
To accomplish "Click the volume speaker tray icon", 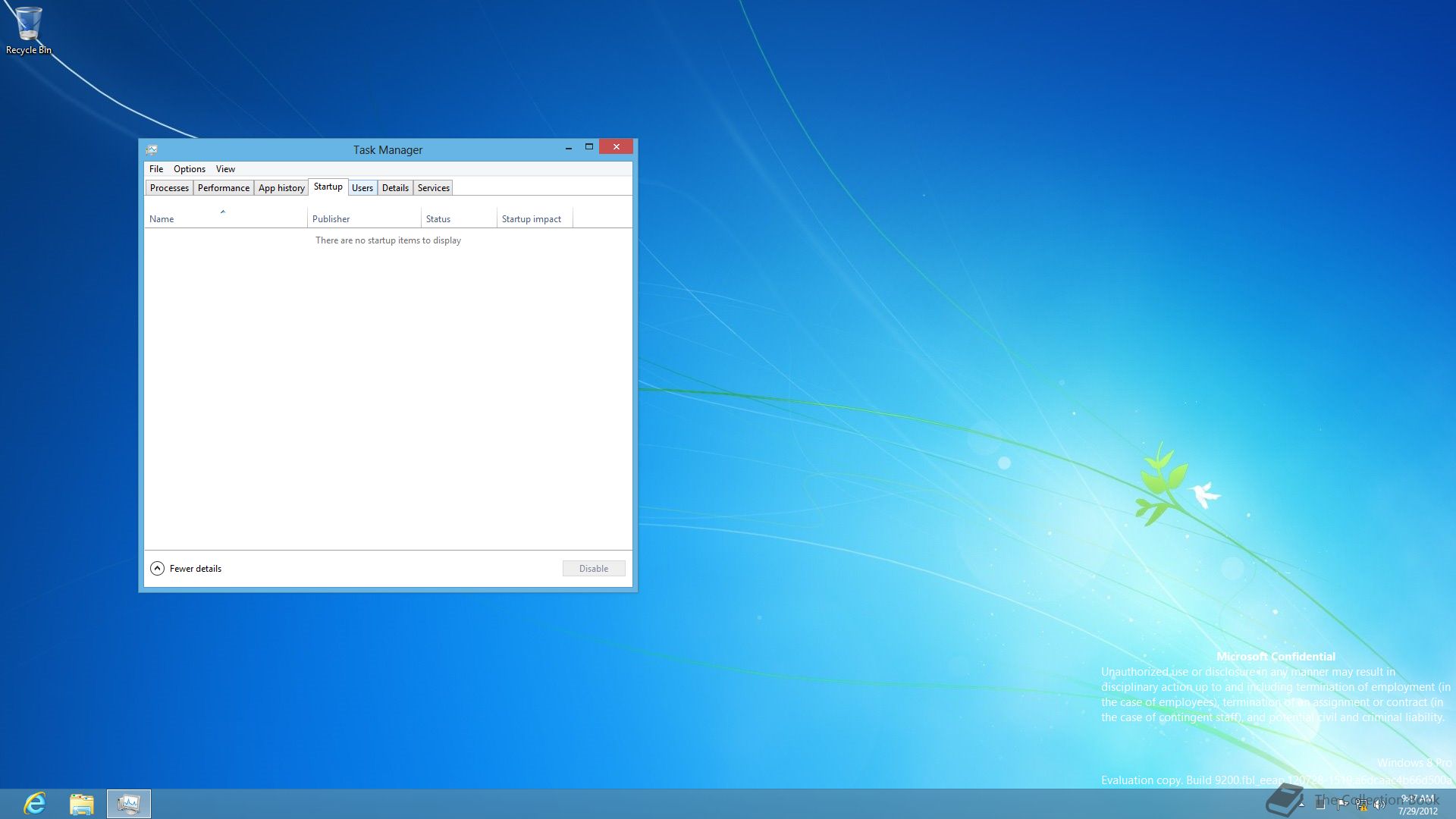I will [x=1379, y=805].
